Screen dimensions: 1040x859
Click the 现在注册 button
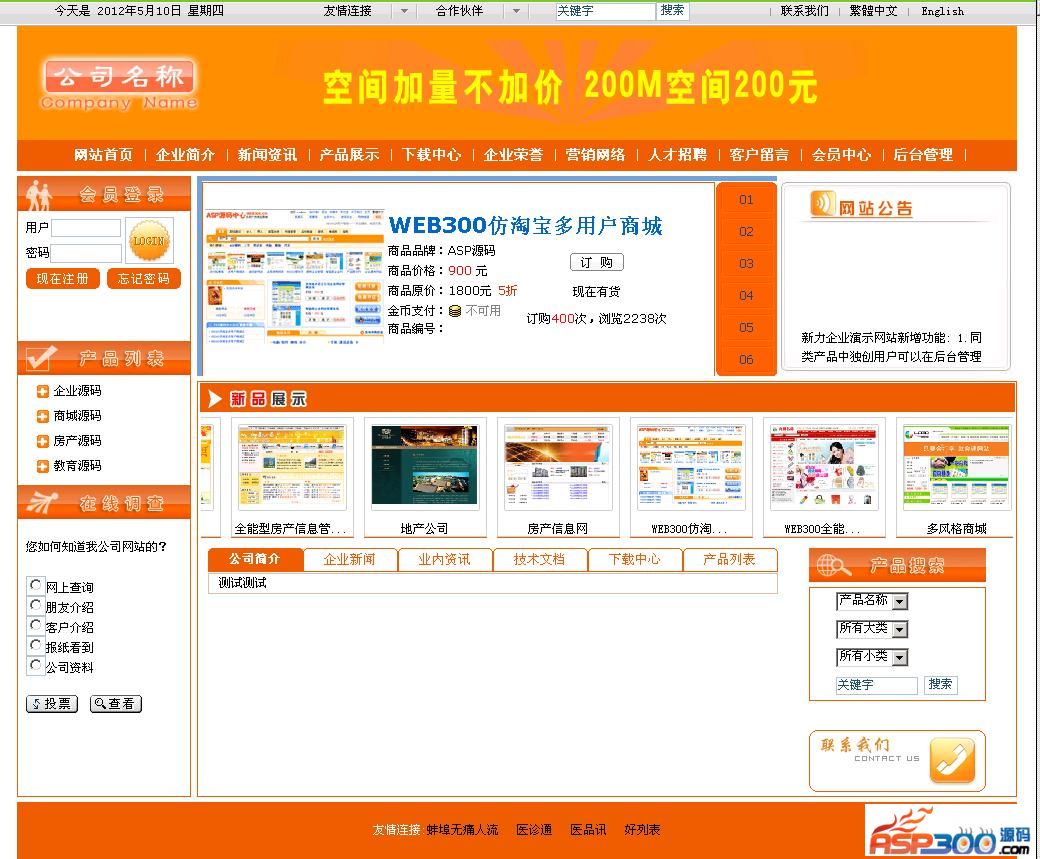(62, 279)
